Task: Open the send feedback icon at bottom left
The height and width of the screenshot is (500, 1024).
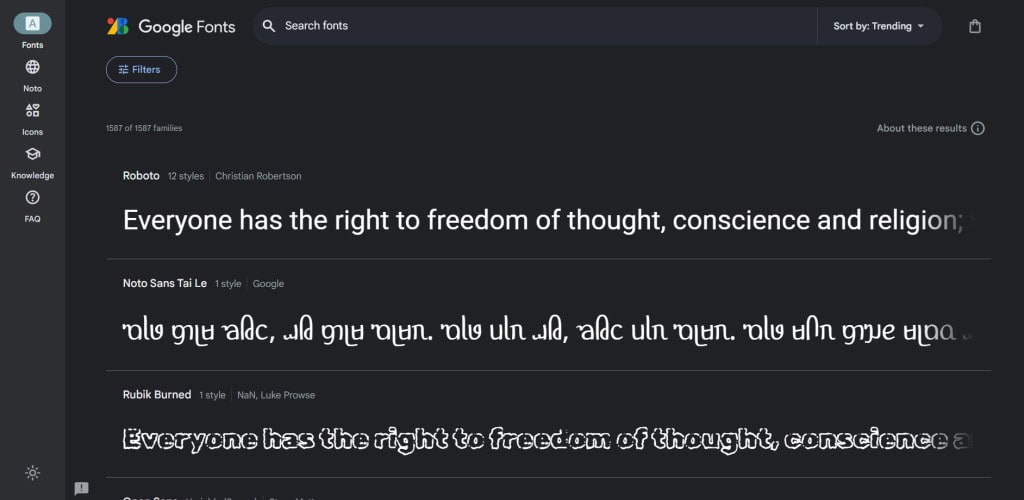Action: (81, 488)
